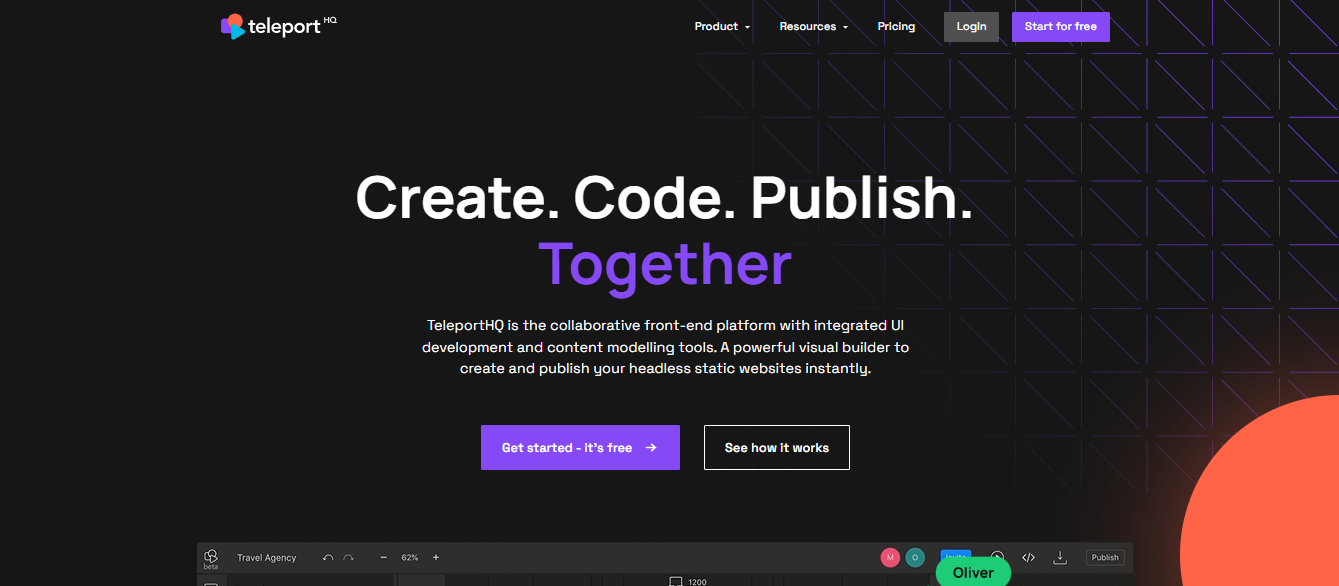This screenshot has height=586, width=1339.
Task: Click the Start for free button
Action: coord(1060,27)
